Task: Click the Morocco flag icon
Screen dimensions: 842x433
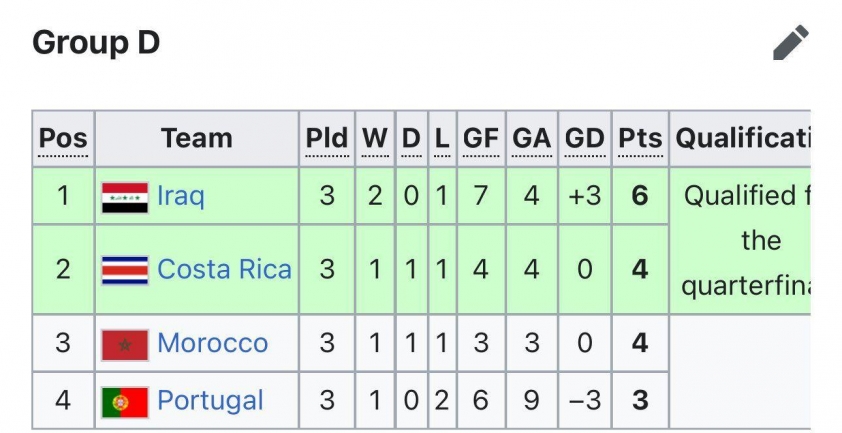Action: 125,345
